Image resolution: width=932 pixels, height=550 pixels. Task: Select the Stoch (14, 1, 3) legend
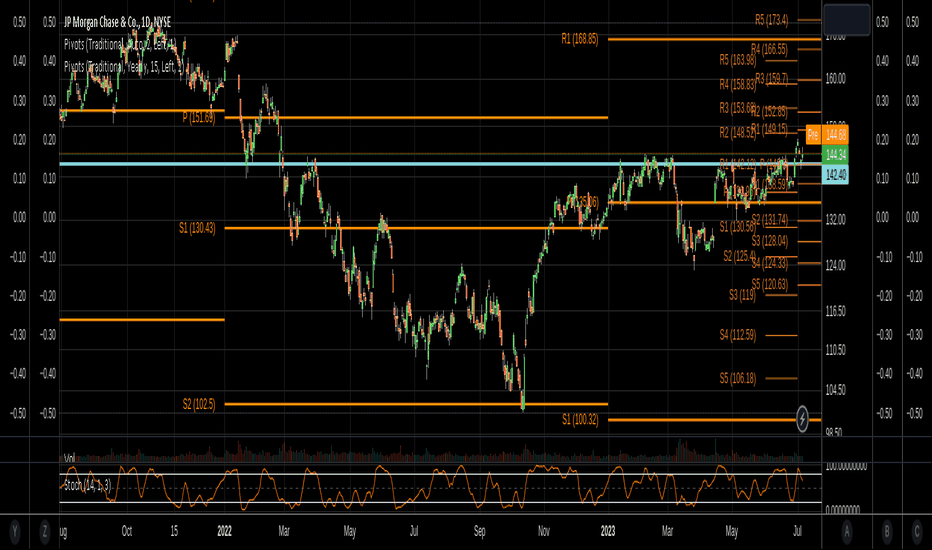tap(87, 486)
